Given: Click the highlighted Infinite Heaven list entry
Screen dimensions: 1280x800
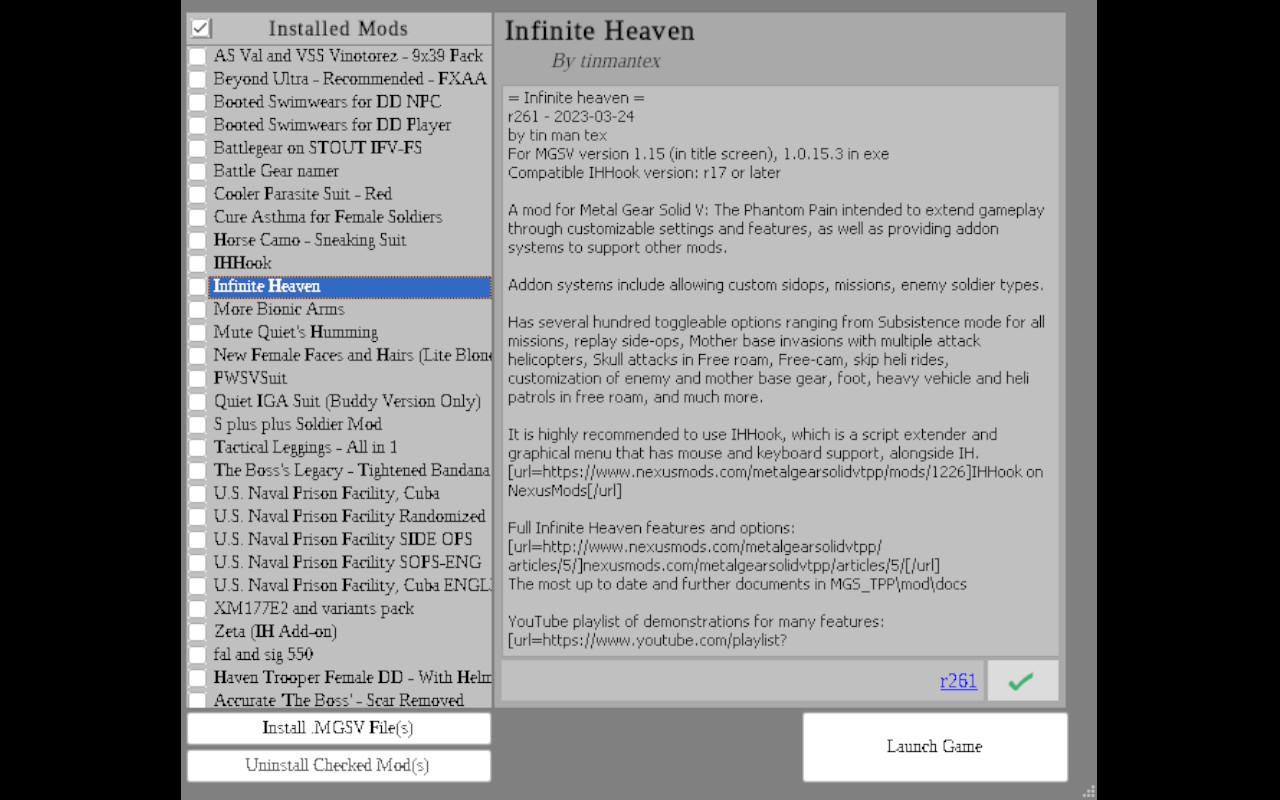Looking at the screenshot, I should (x=351, y=286).
